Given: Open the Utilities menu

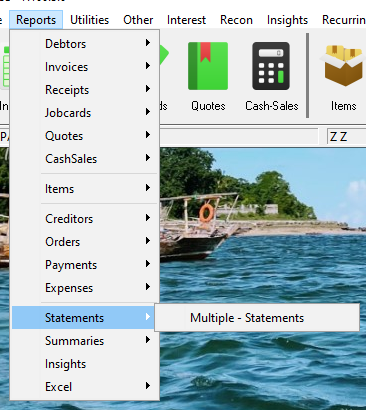Looking at the screenshot, I should [89, 20].
